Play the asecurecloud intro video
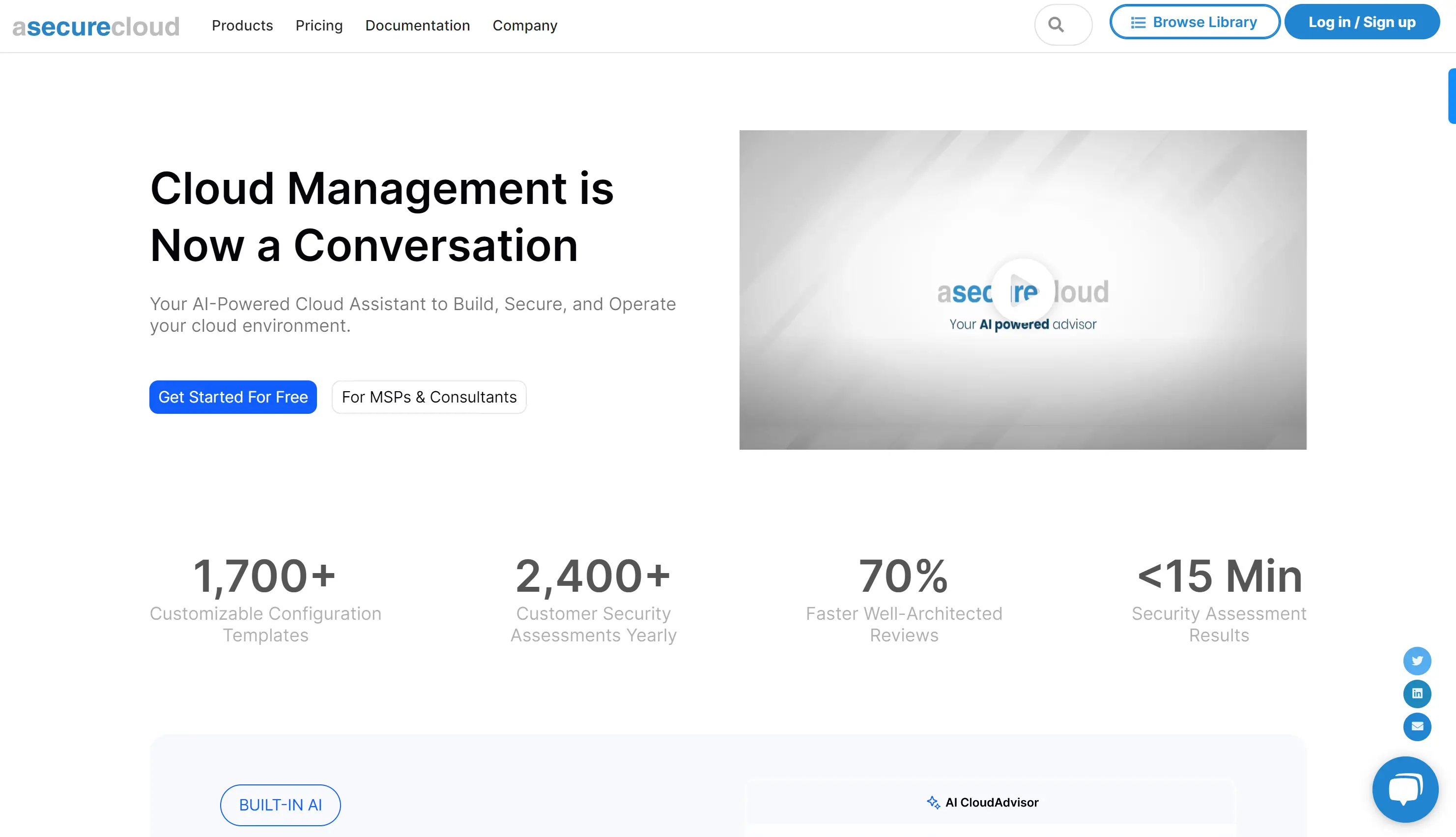The image size is (1456, 837). [1022, 289]
